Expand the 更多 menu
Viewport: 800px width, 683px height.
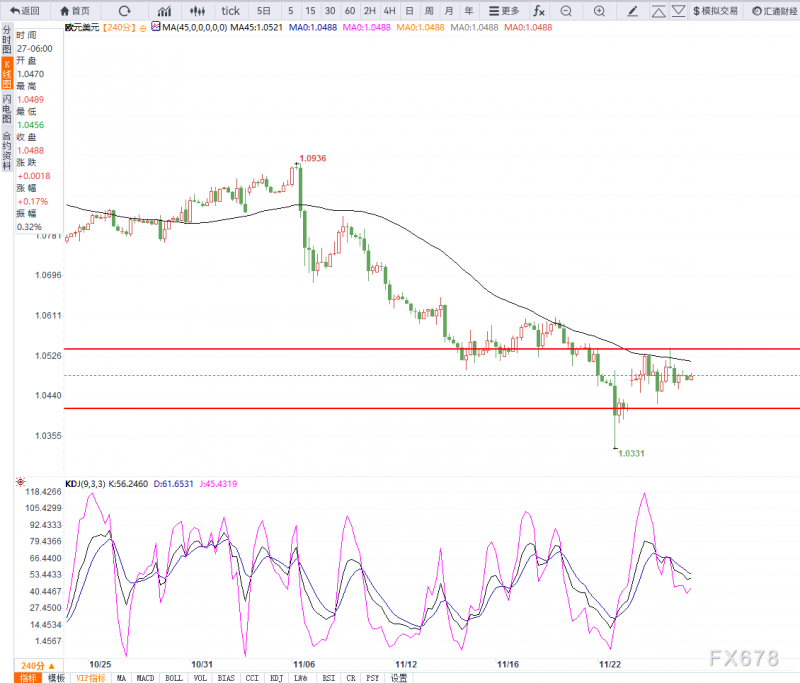point(504,11)
